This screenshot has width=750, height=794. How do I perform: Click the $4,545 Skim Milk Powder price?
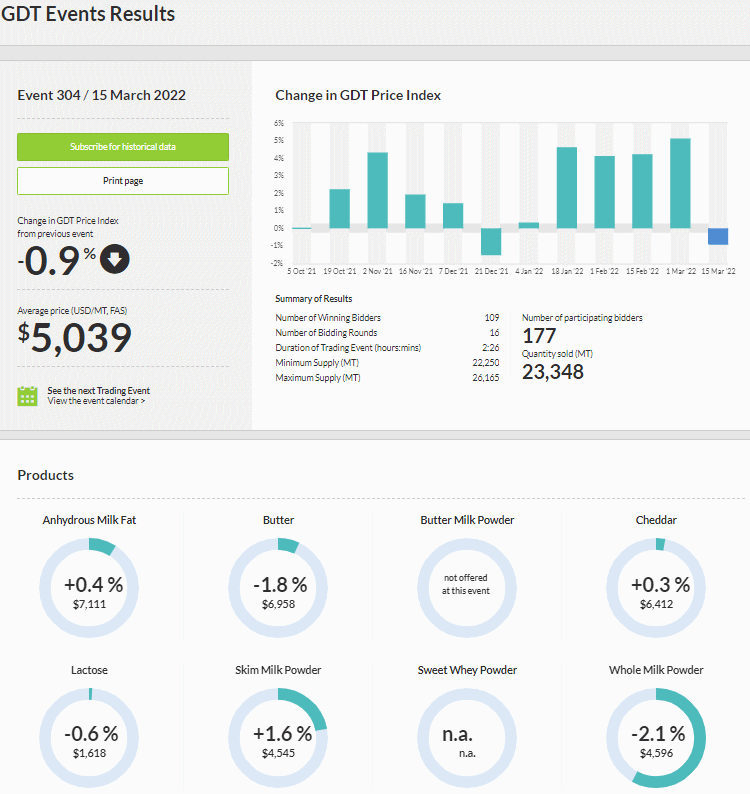278,753
